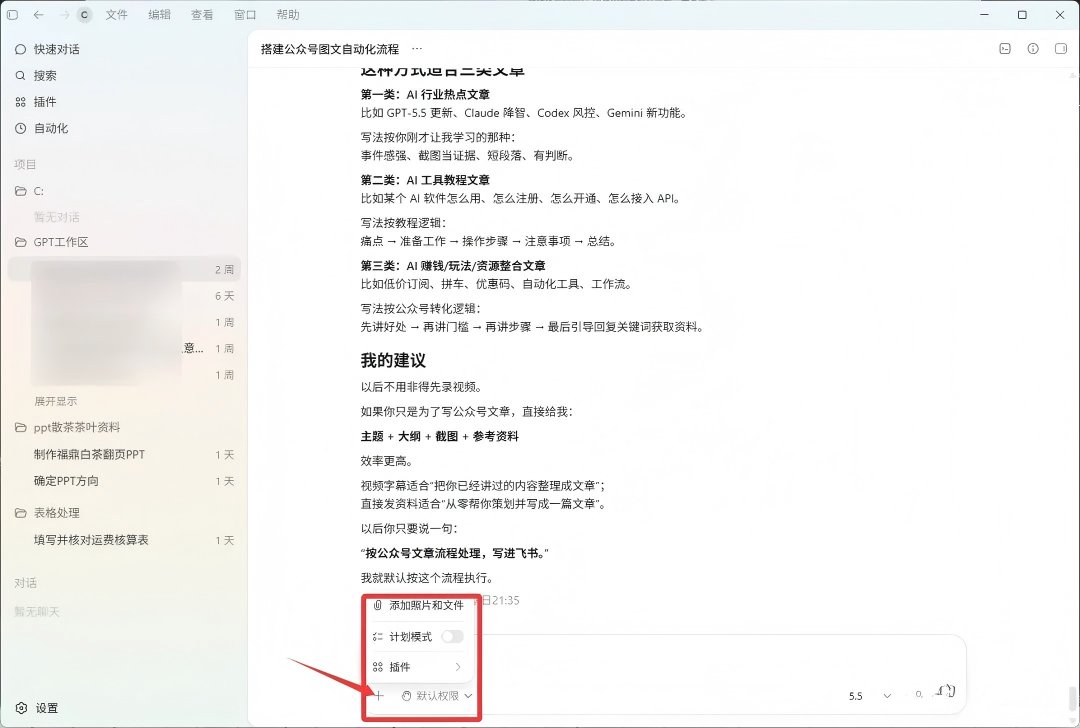Image resolution: width=1080 pixels, height=728 pixels.
Task: Toggle the 计划模式 switch
Action: (x=453, y=636)
